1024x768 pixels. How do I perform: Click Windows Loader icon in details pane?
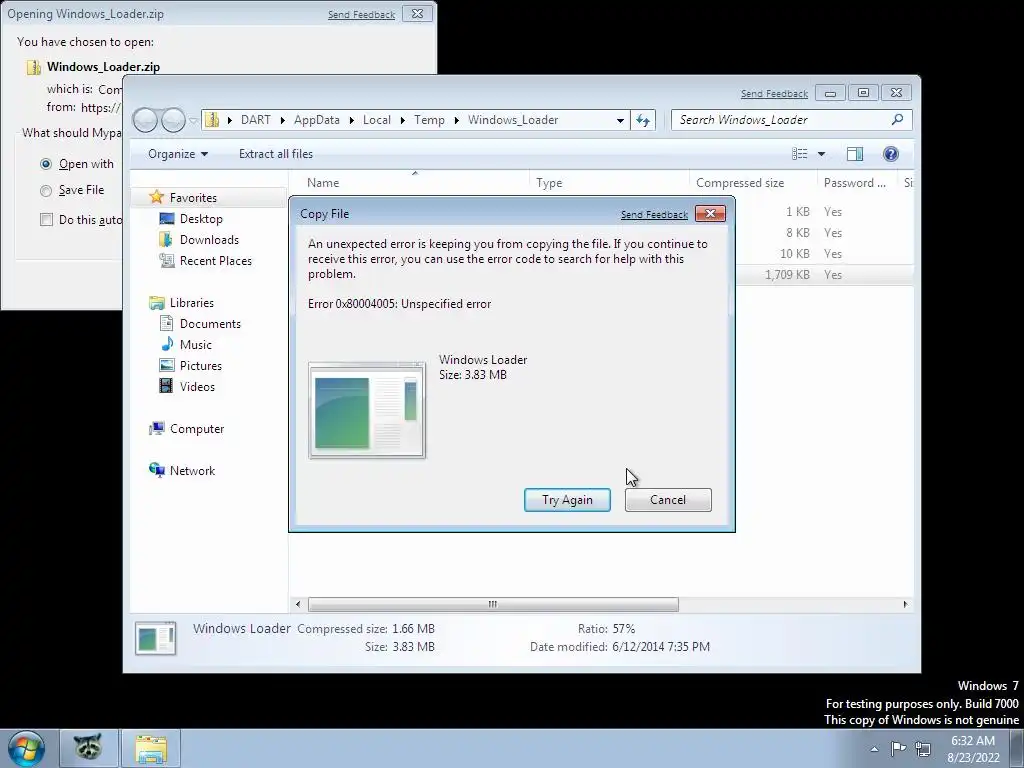coord(155,638)
